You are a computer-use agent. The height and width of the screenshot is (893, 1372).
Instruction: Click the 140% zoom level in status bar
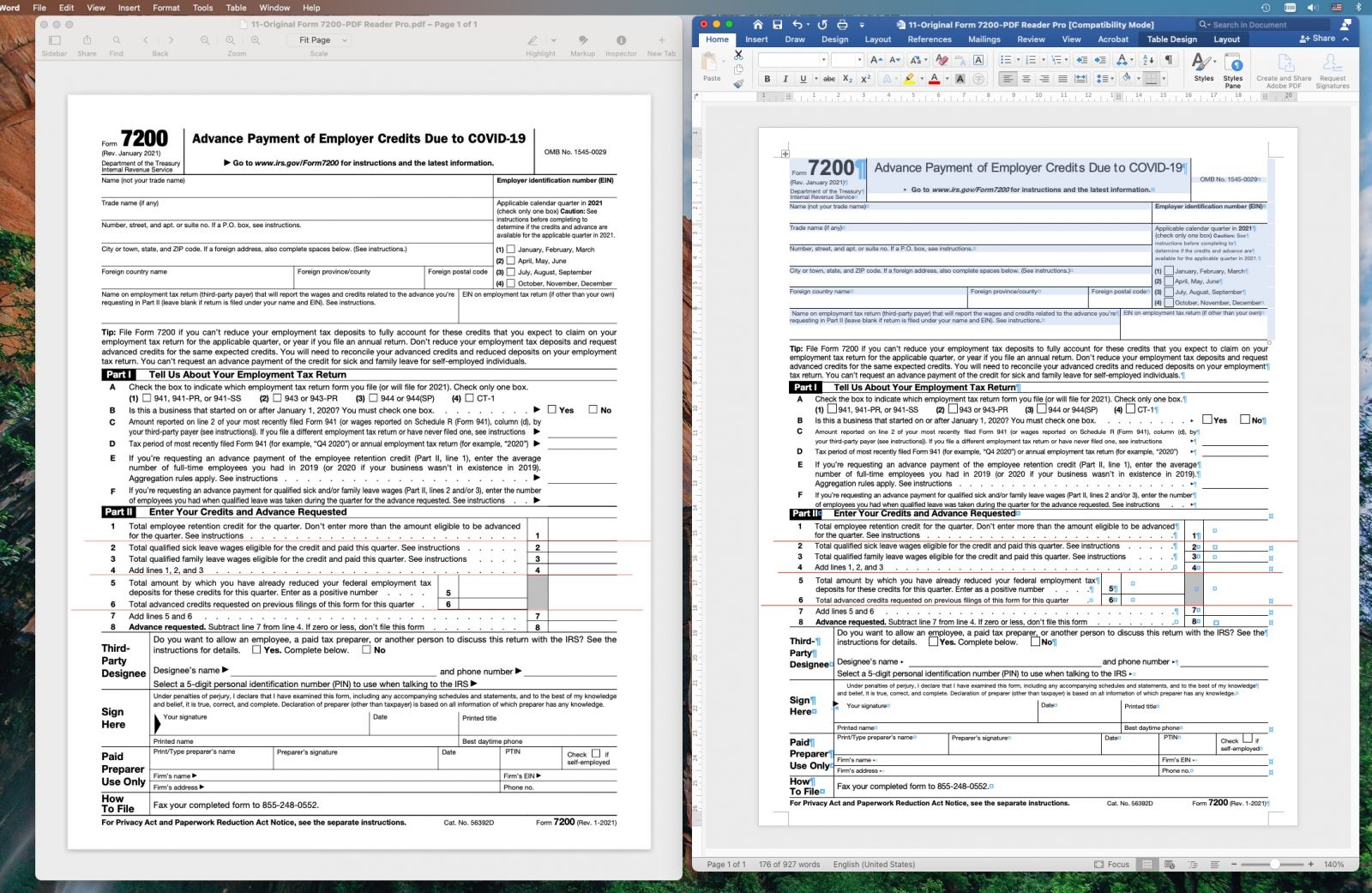pos(1333,864)
